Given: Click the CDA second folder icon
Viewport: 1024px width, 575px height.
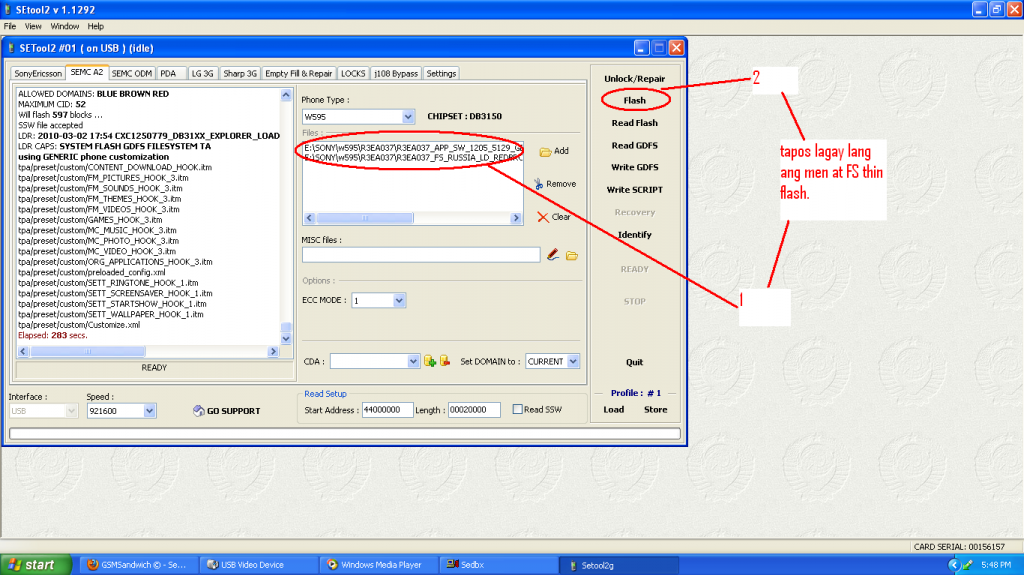Looking at the screenshot, I should [x=445, y=361].
